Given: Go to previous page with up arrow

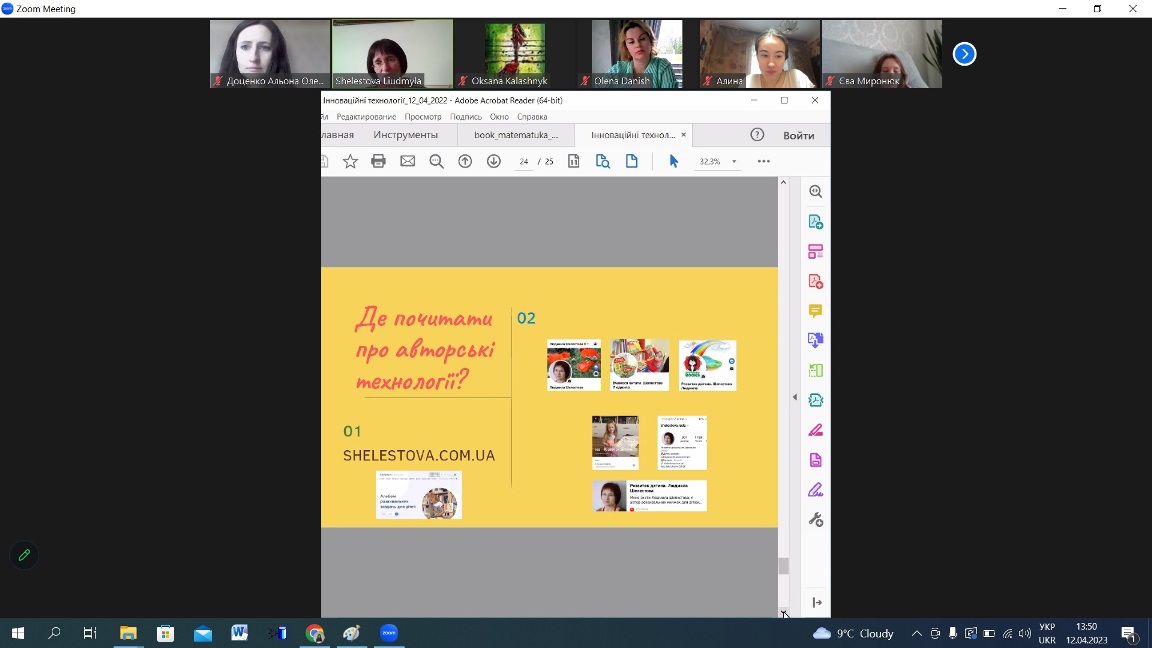Looking at the screenshot, I should tap(465, 161).
